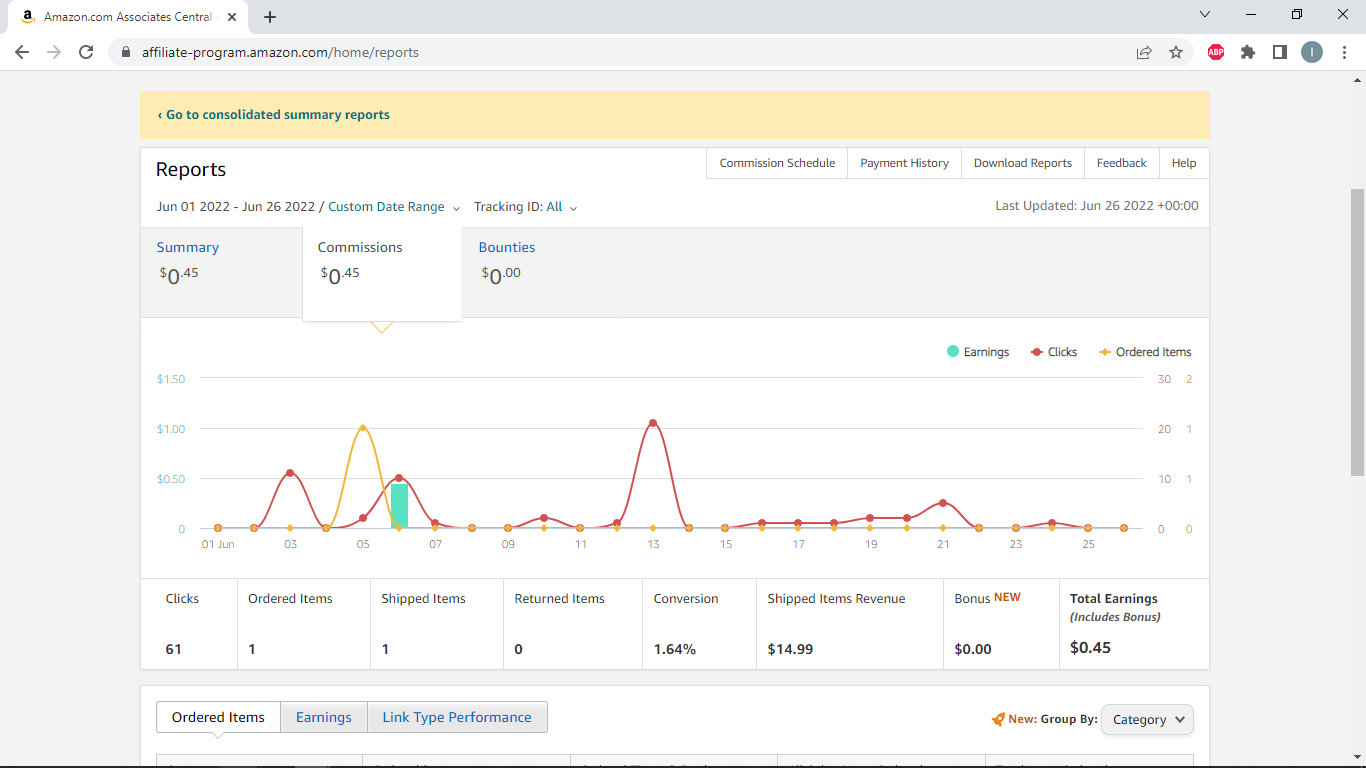Click the green earnings bar on chart

399,506
